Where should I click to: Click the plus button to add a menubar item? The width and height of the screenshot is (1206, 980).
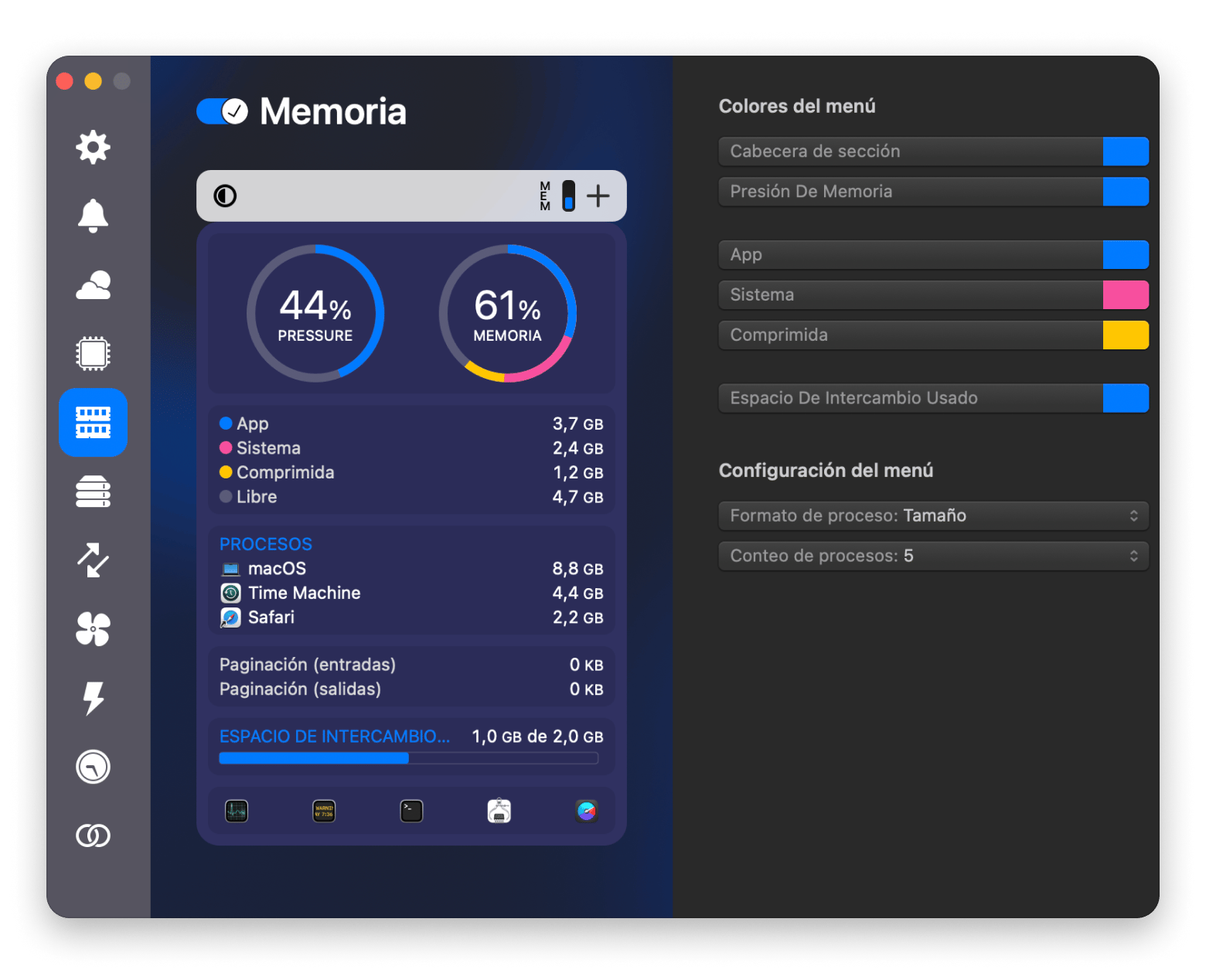(x=598, y=196)
